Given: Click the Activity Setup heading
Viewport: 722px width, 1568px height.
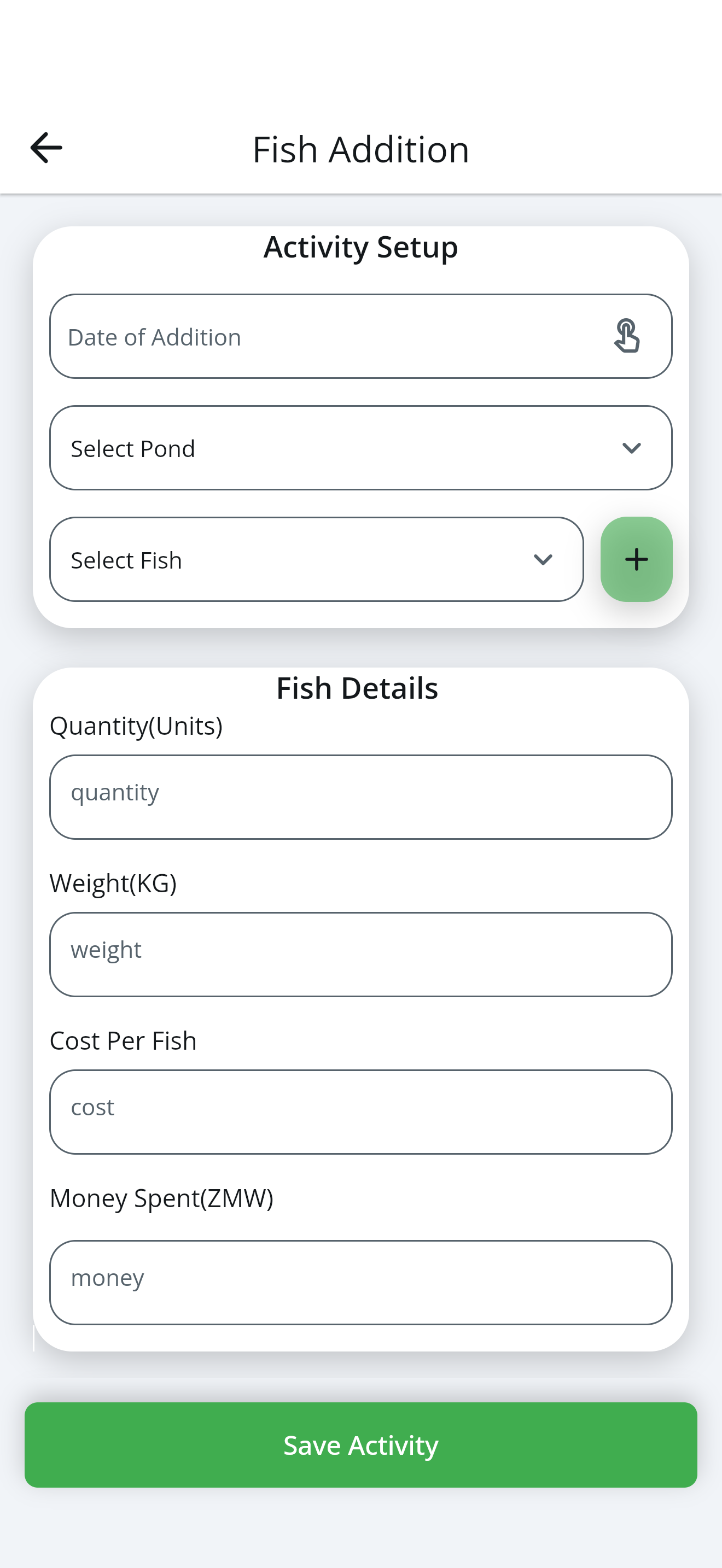Looking at the screenshot, I should click(x=361, y=247).
